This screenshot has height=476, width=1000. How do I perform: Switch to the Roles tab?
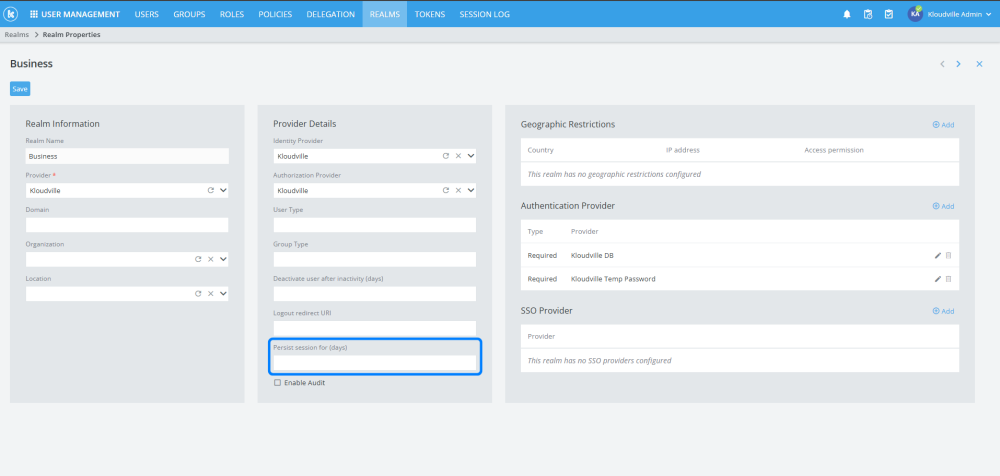(x=232, y=14)
